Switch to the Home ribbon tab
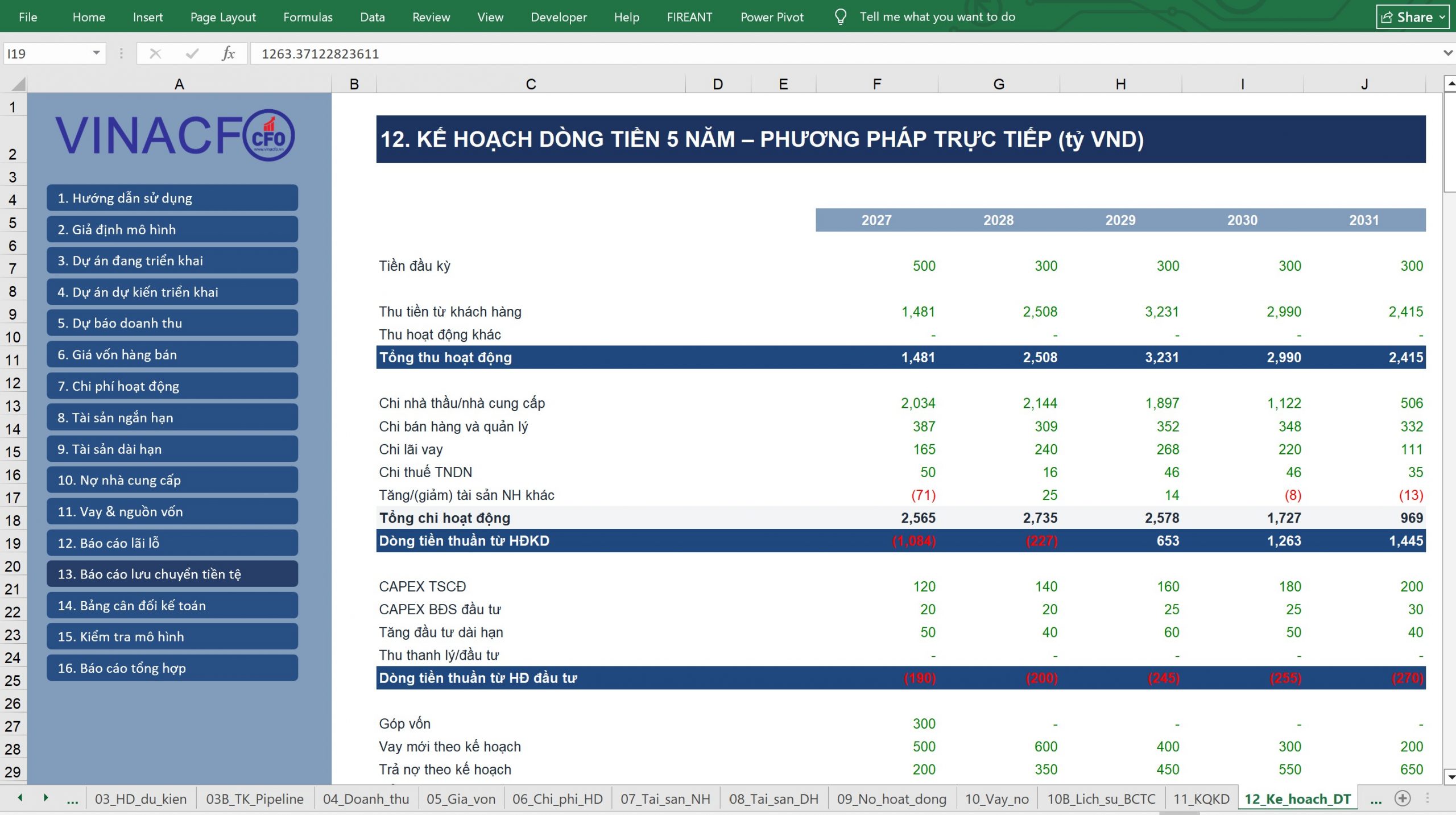The height and width of the screenshot is (815, 1456). click(89, 17)
